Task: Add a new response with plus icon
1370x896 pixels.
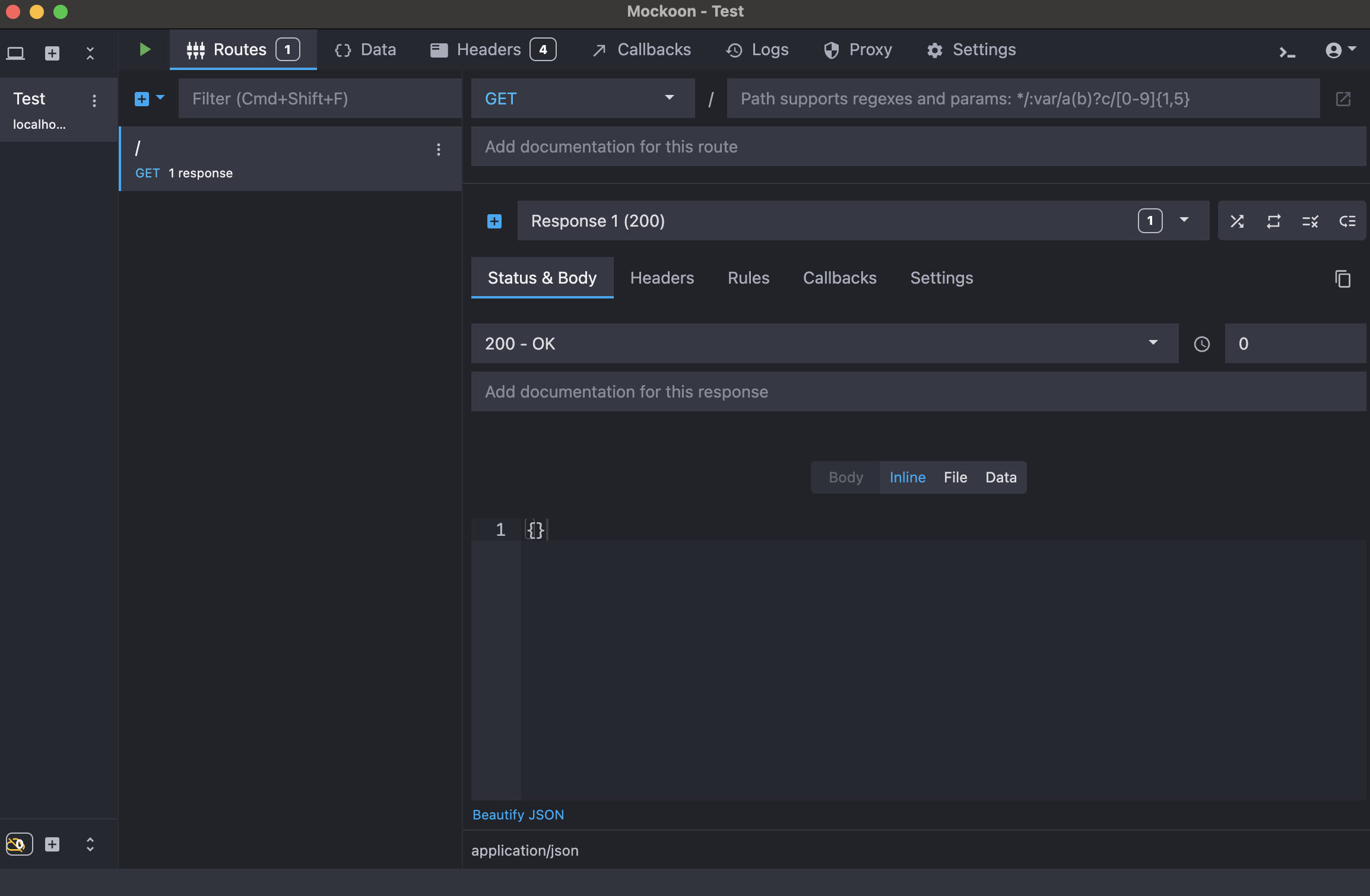Action: click(494, 221)
